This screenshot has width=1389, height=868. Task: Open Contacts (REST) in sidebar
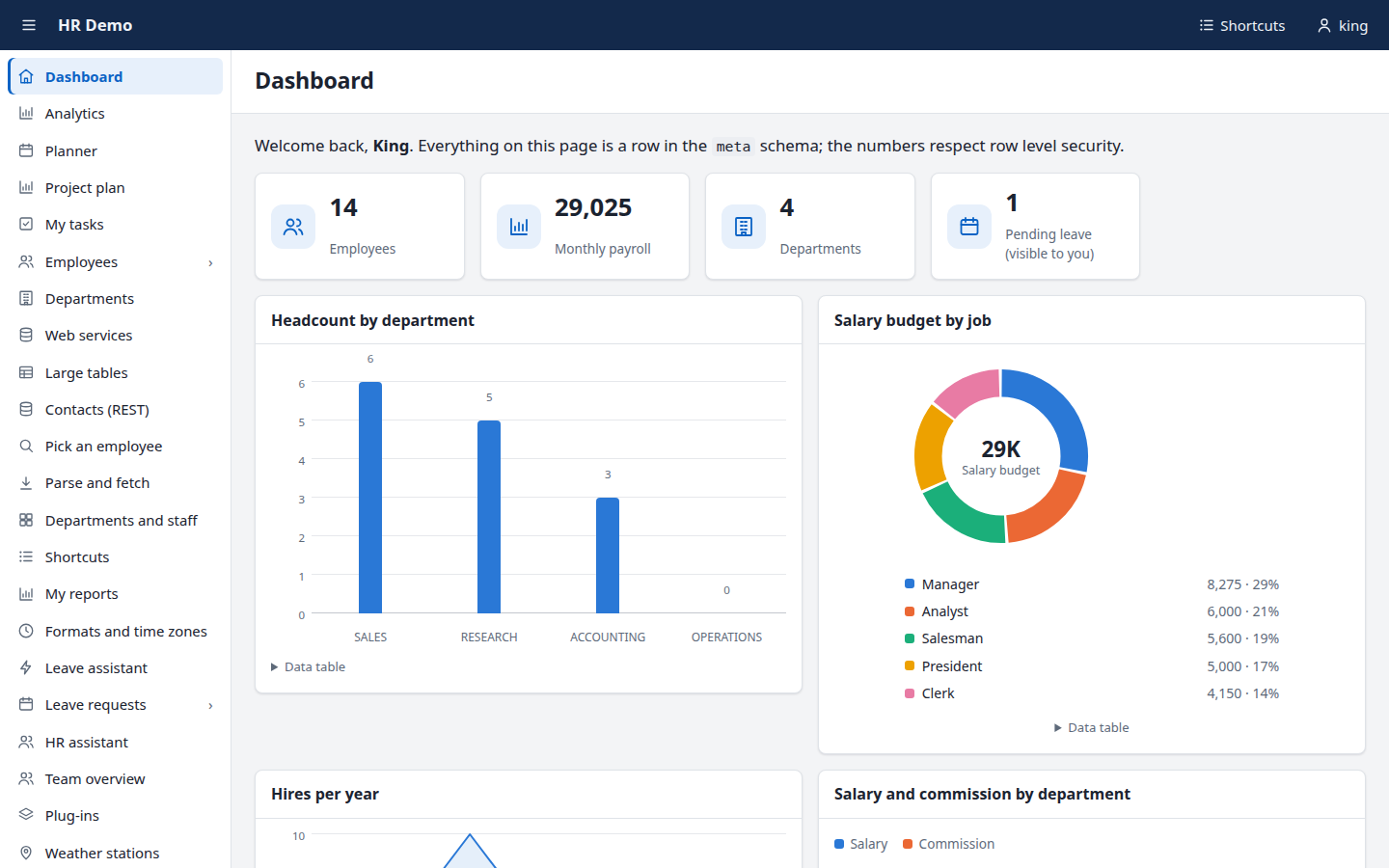(116, 409)
